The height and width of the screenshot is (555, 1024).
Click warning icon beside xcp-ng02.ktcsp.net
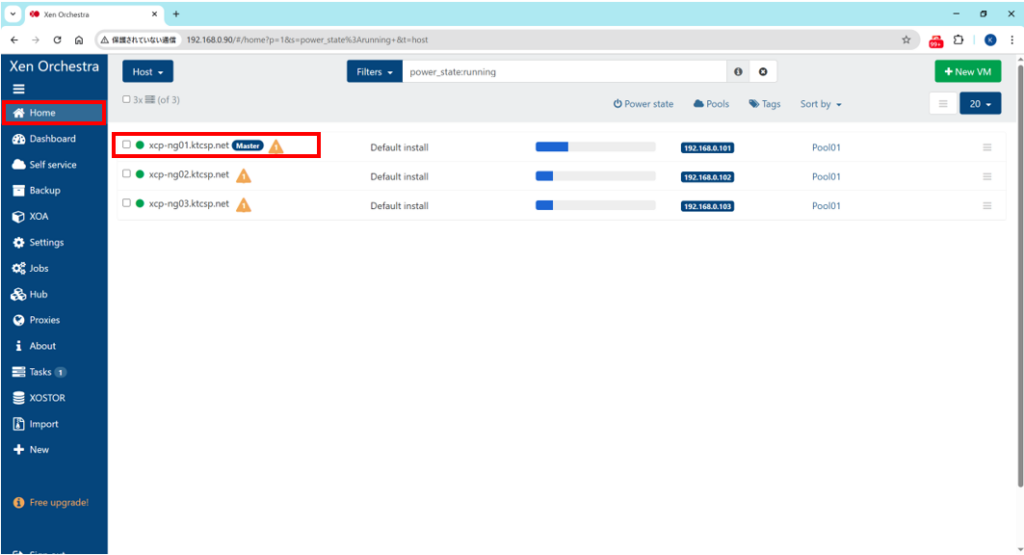pyautogui.click(x=243, y=176)
